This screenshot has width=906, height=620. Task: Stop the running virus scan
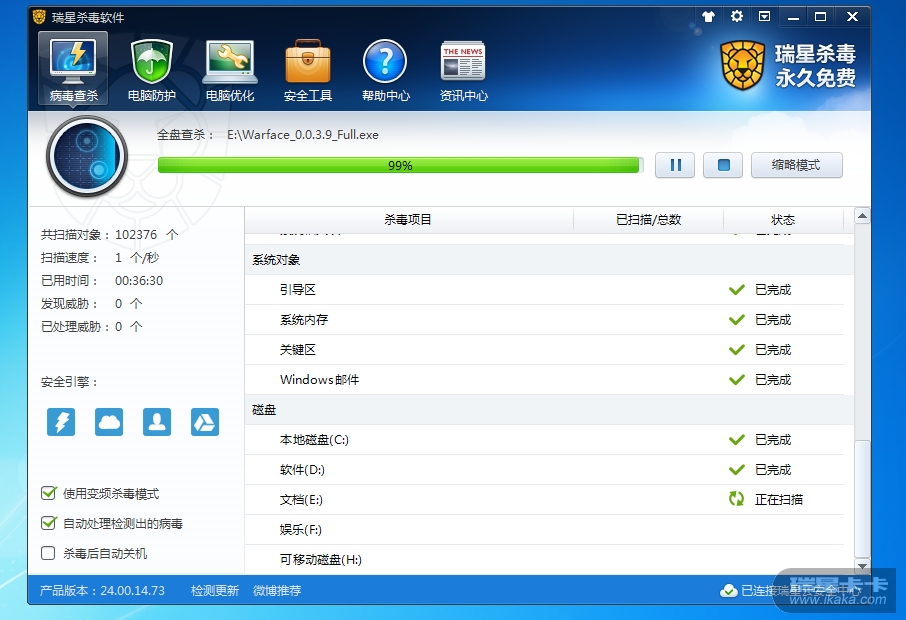723,165
